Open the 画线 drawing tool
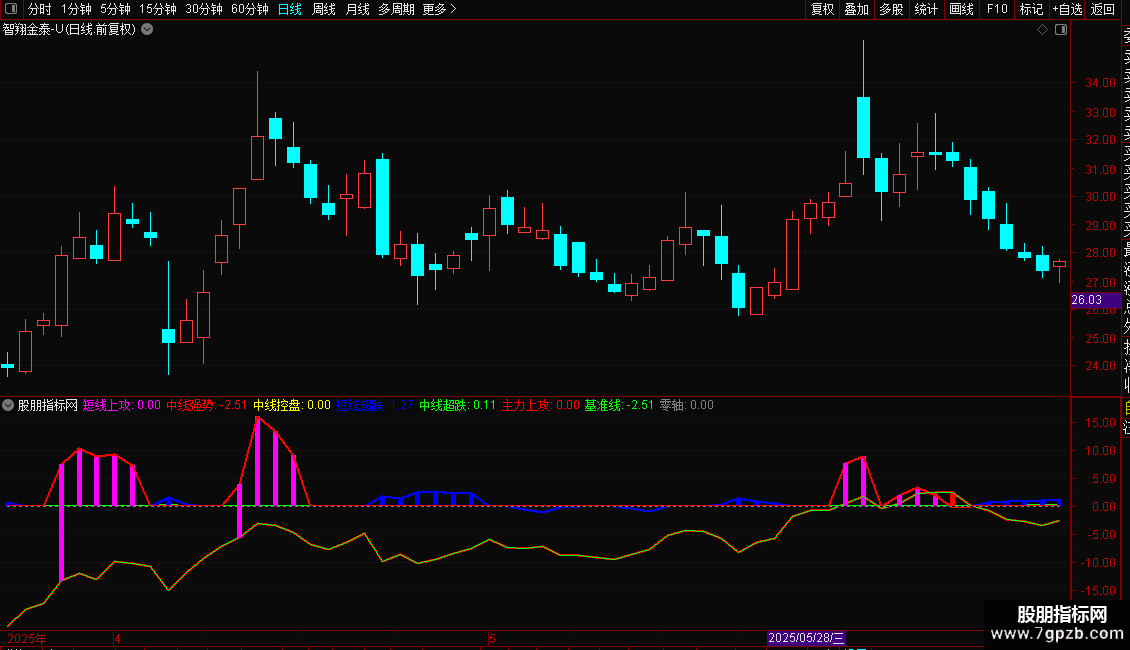 point(961,9)
